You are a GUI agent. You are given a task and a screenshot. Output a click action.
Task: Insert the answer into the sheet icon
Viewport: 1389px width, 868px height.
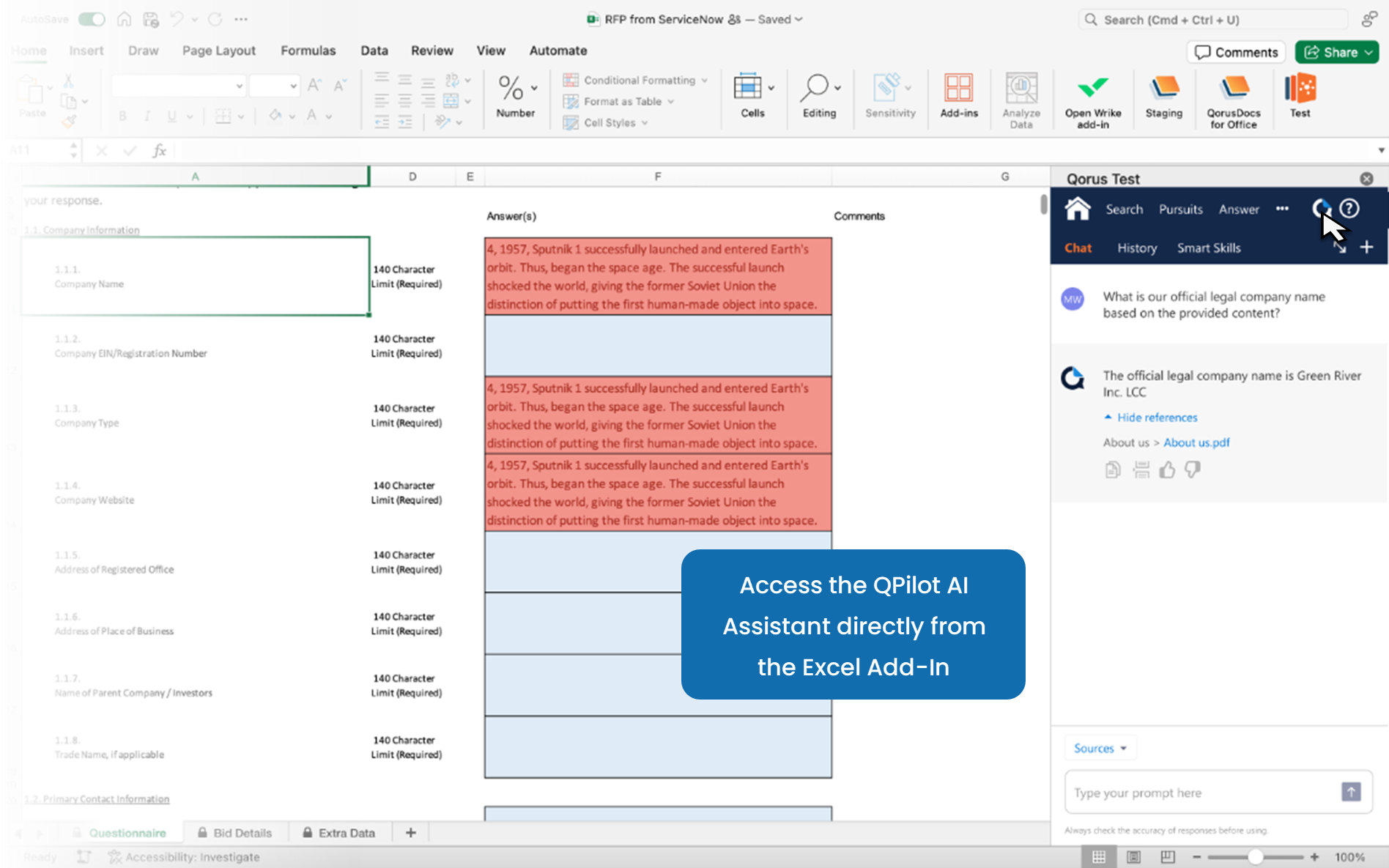tap(1141, 470)
